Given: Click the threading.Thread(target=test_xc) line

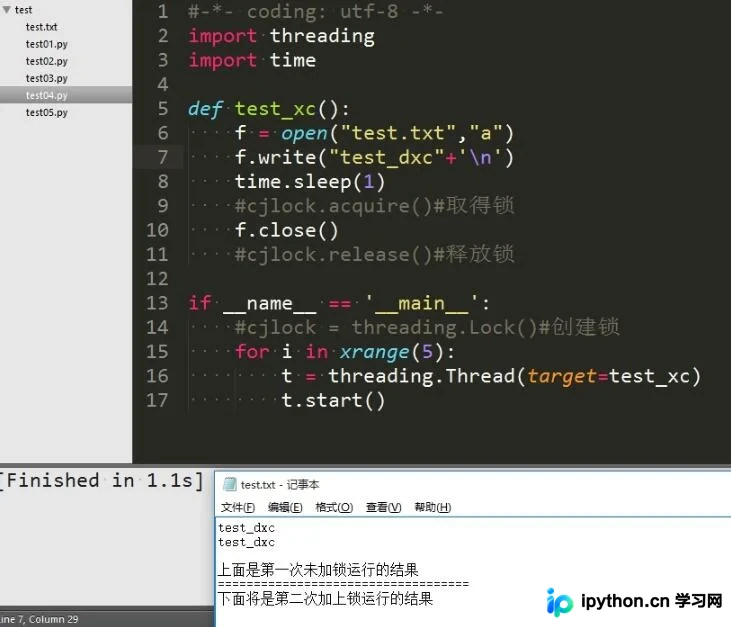Looking at the screenshot, I should (491, 376).
